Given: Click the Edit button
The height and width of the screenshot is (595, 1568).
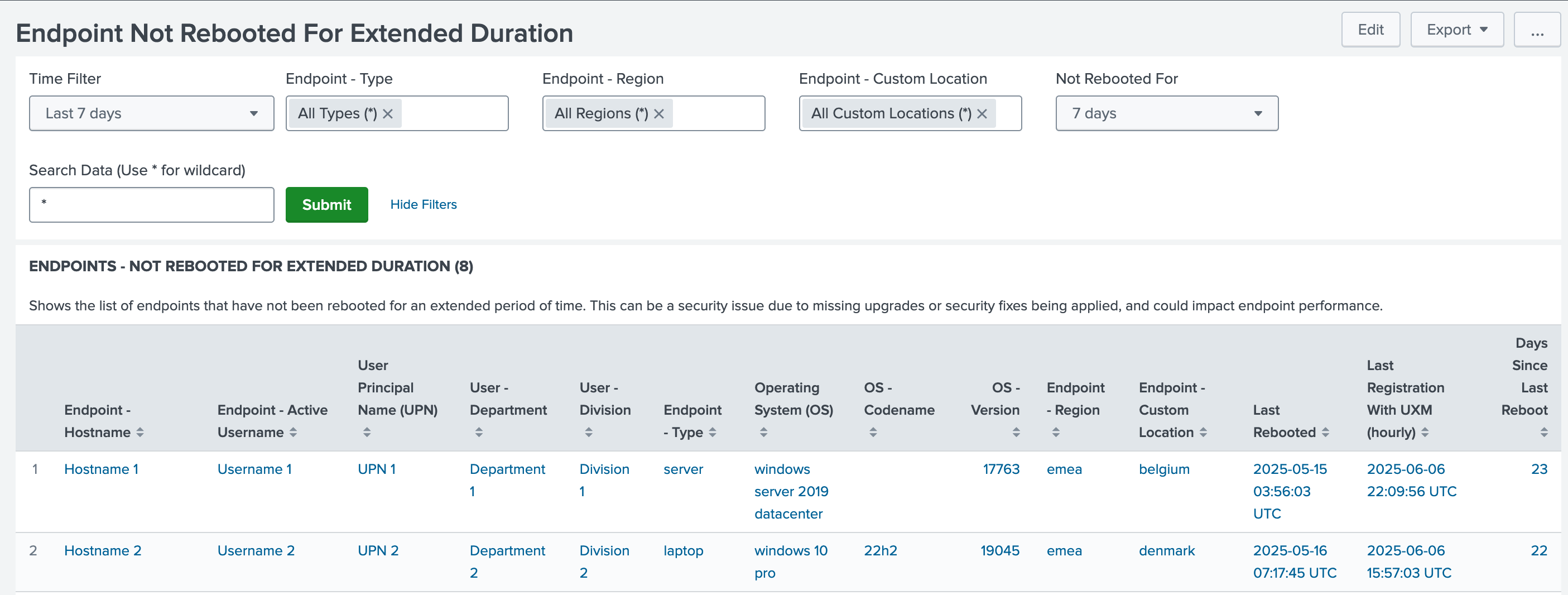Looking at the screenshot, I should point(1370,30).
